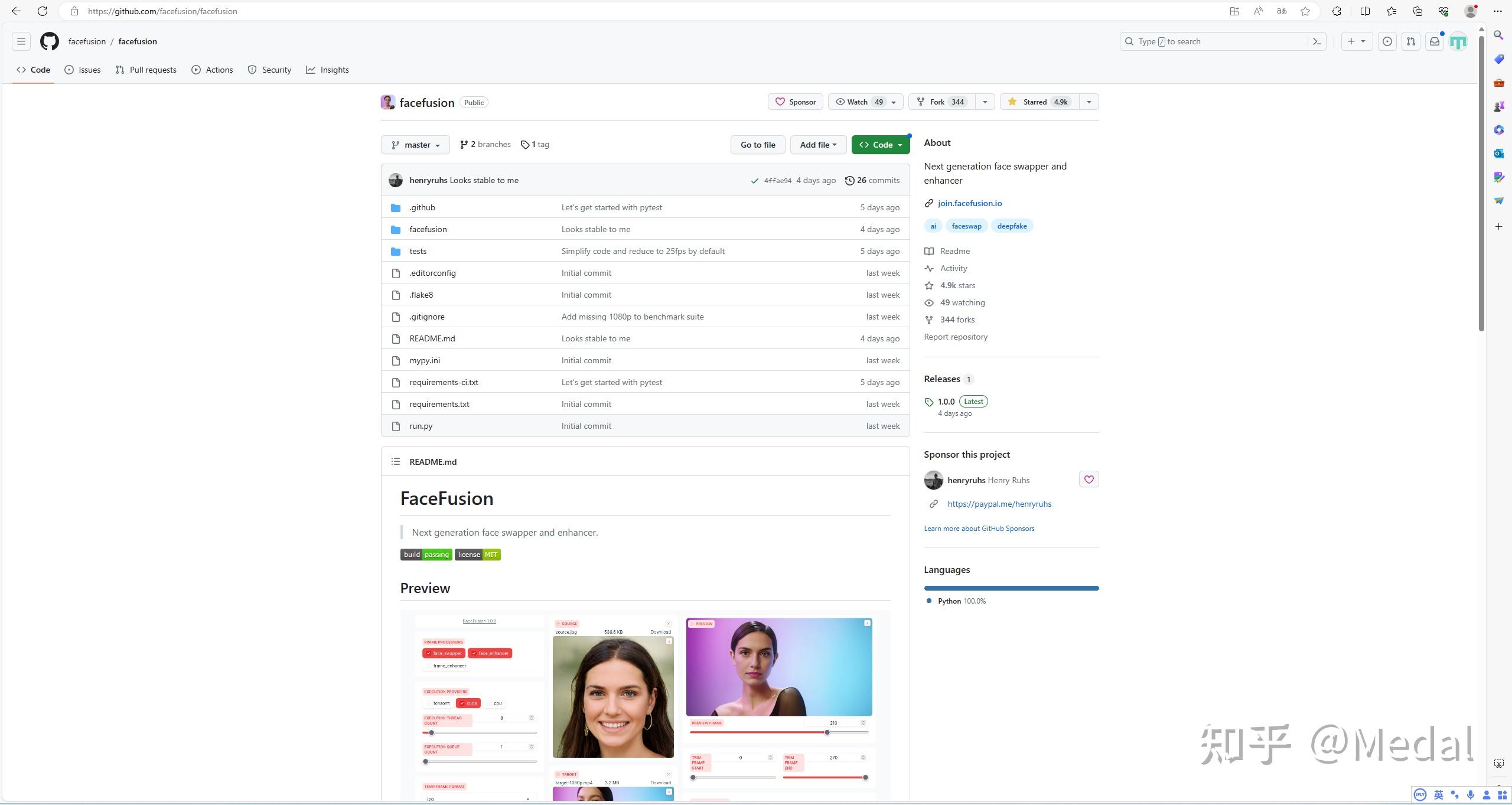Open the hamburger navigation menu
This screenshot has width=1512, height=805.
[x=21, y=41]
